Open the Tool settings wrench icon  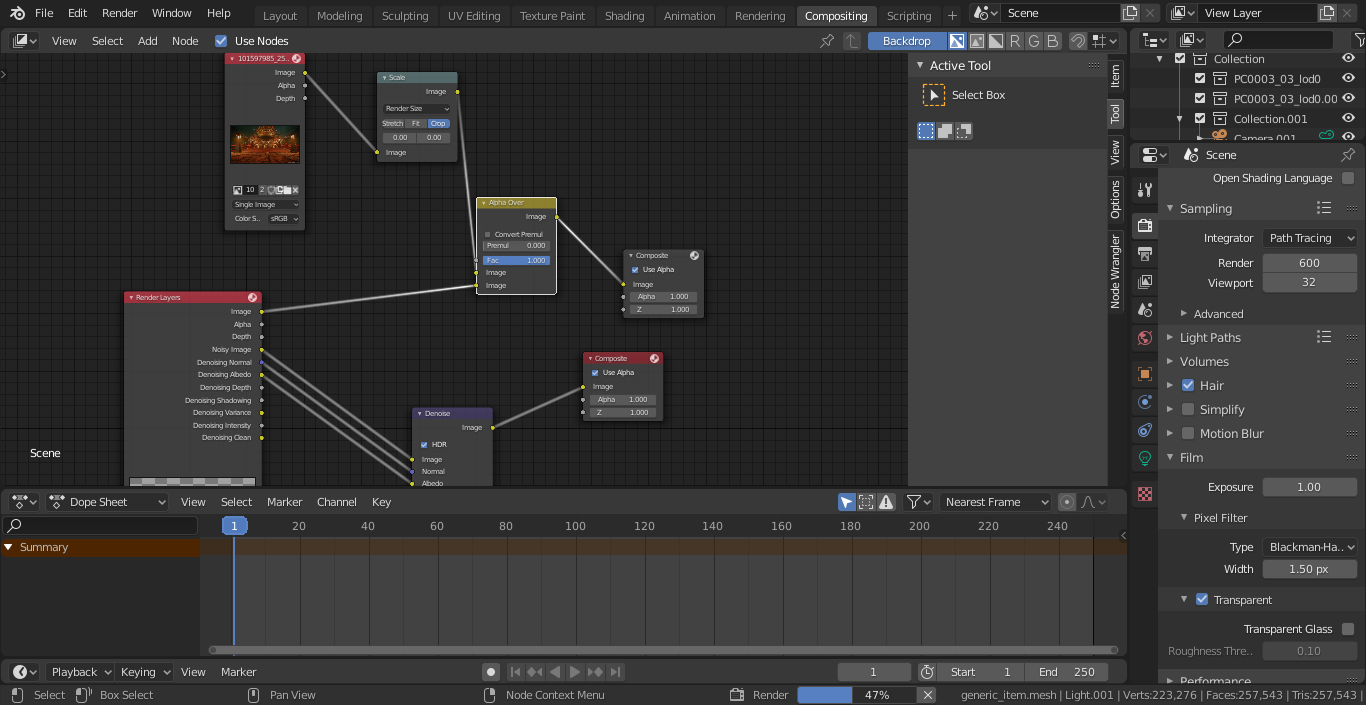pos(1145,189)
